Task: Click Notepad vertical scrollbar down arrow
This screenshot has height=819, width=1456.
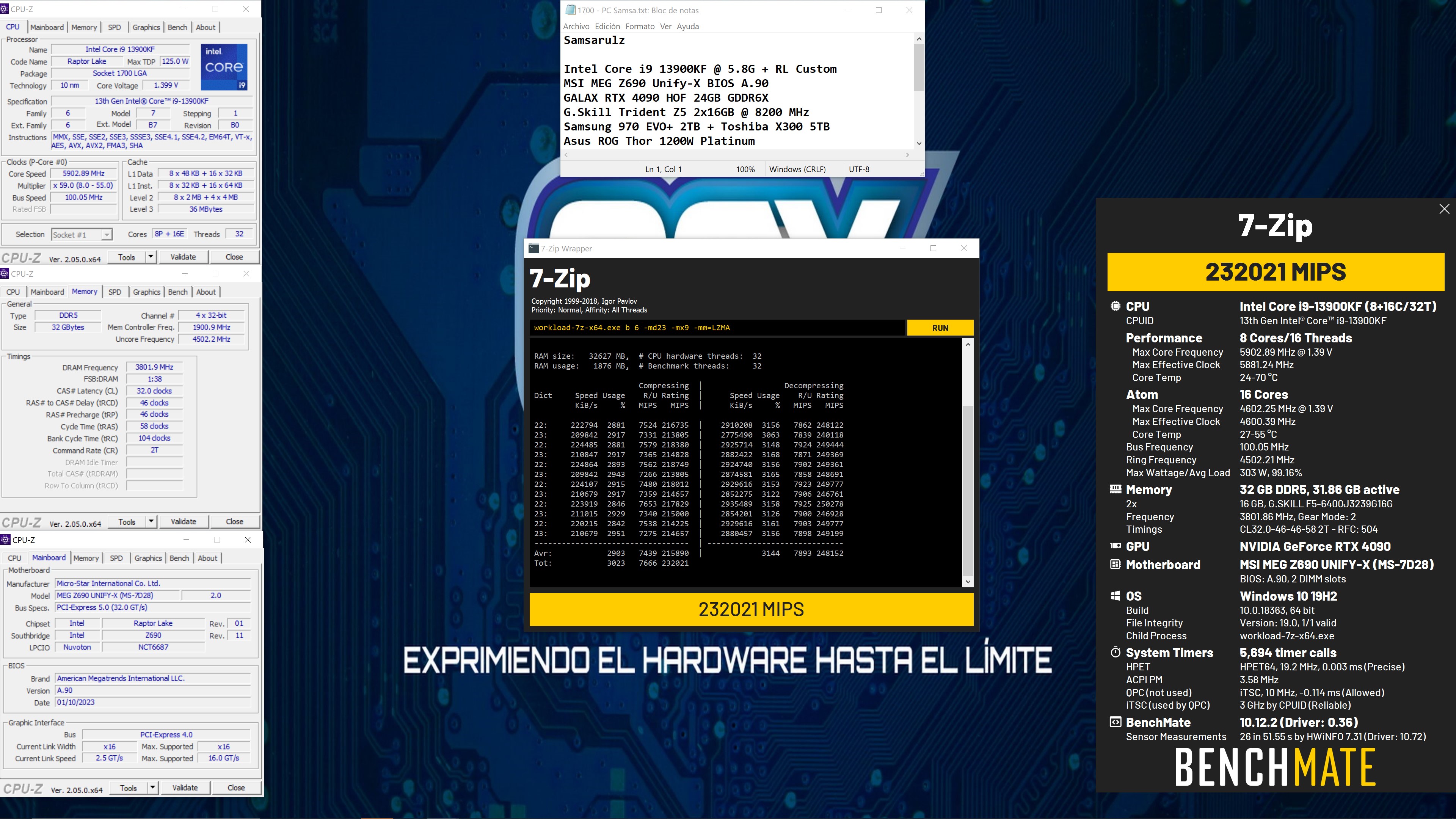Action: pyautogui.click(x=919, y=144)
